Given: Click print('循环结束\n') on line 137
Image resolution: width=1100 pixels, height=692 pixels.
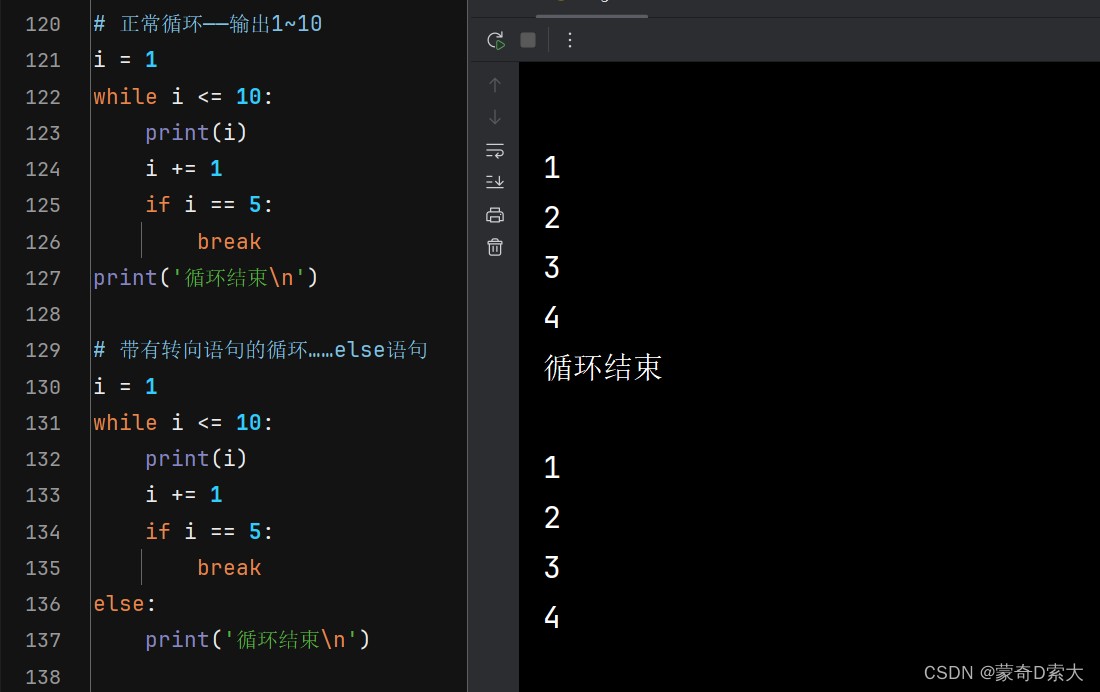Looking at the screenshot, I should pyautogui.click(x=257, y=639).
